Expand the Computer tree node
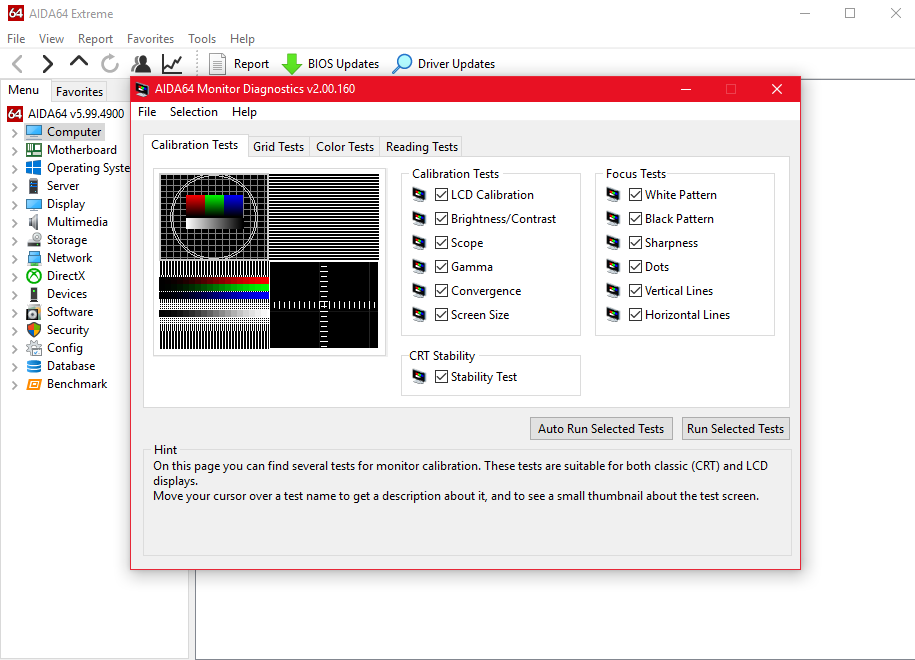Viewport: 915px width, 660px height. [15, 132]
